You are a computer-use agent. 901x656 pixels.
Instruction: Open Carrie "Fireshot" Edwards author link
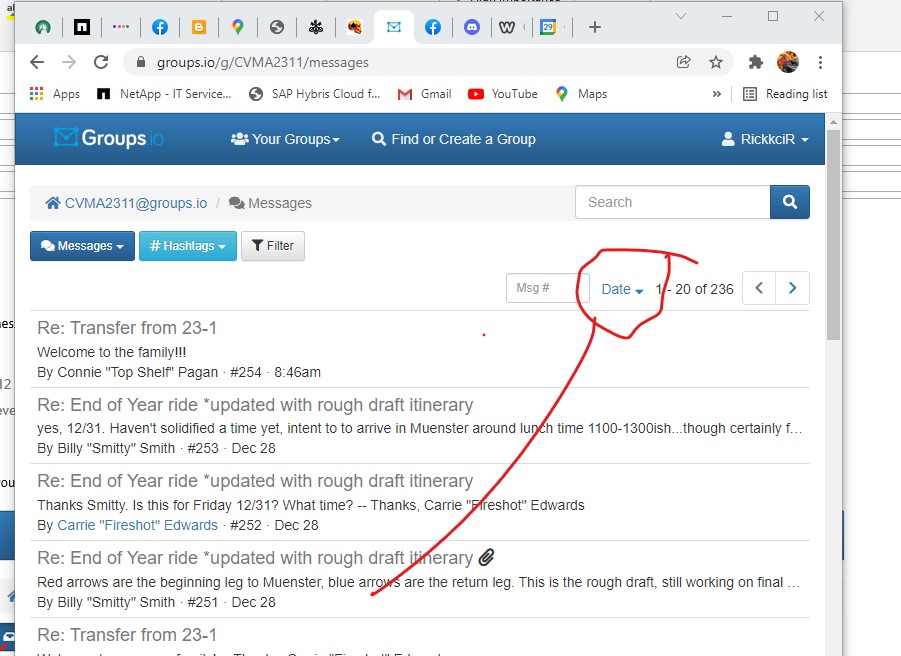click(137, 525)
